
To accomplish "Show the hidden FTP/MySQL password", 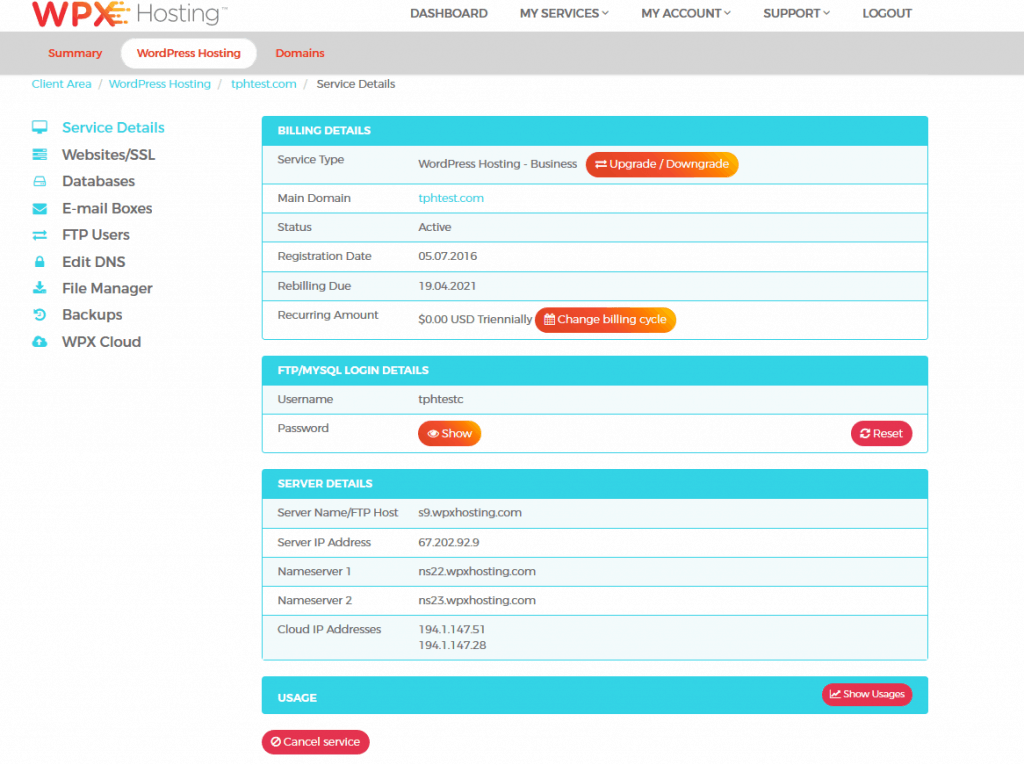I will pos(449,434).
